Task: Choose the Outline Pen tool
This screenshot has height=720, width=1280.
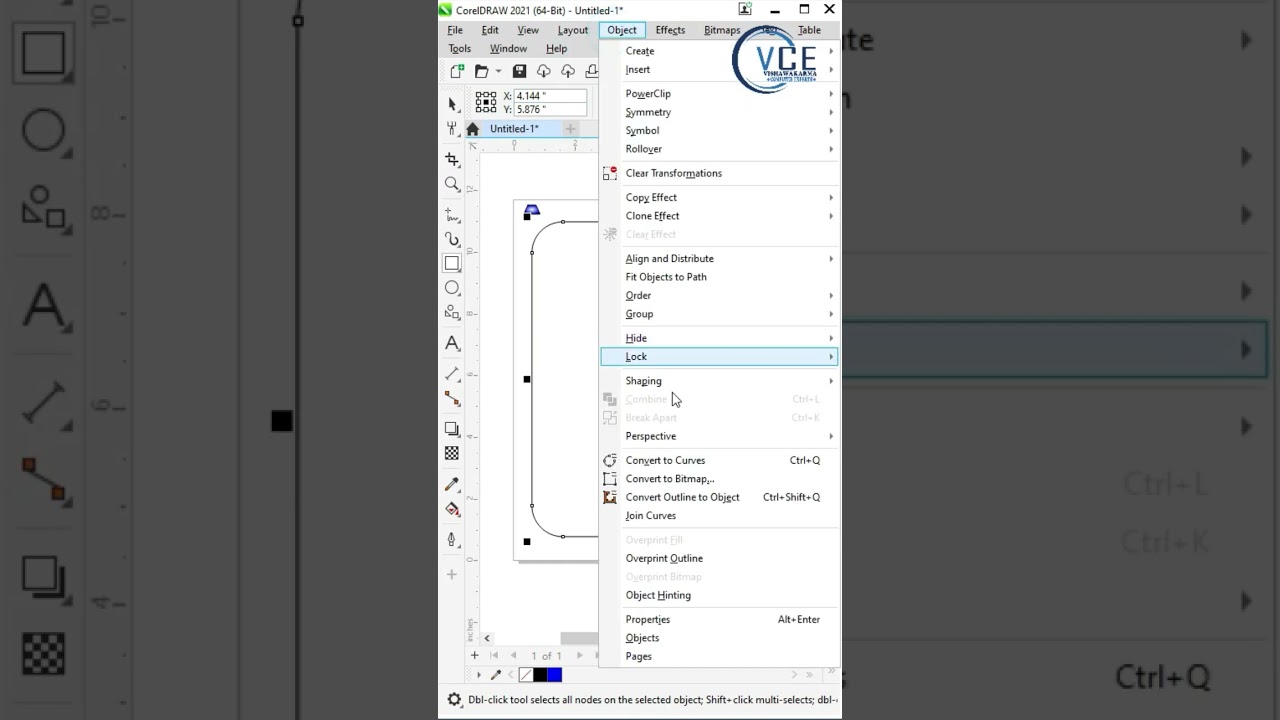Action: (x=452, y=540)
